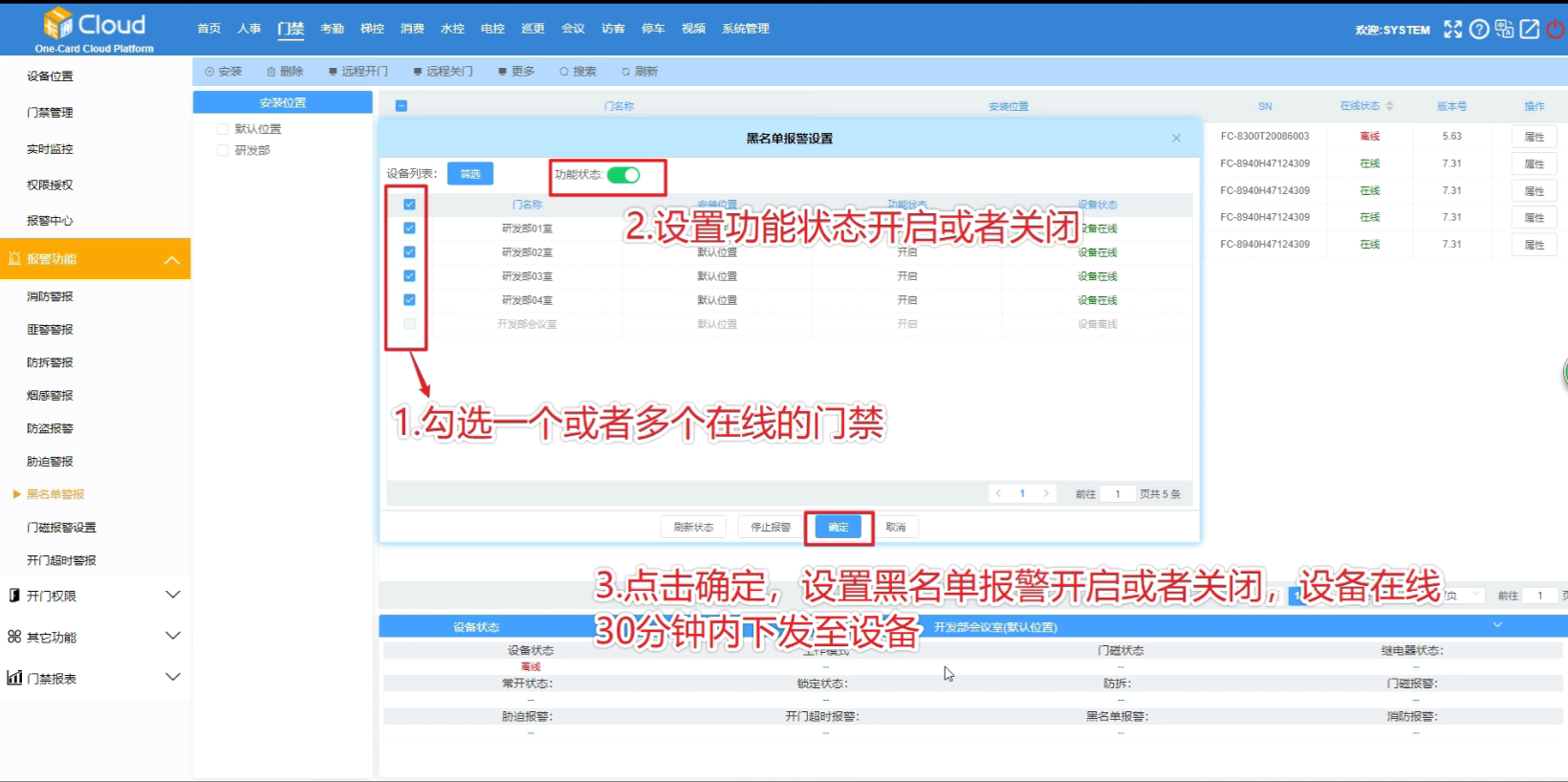Sort by 在线状态 column arrows
1568x782 pixels.
1389,106
